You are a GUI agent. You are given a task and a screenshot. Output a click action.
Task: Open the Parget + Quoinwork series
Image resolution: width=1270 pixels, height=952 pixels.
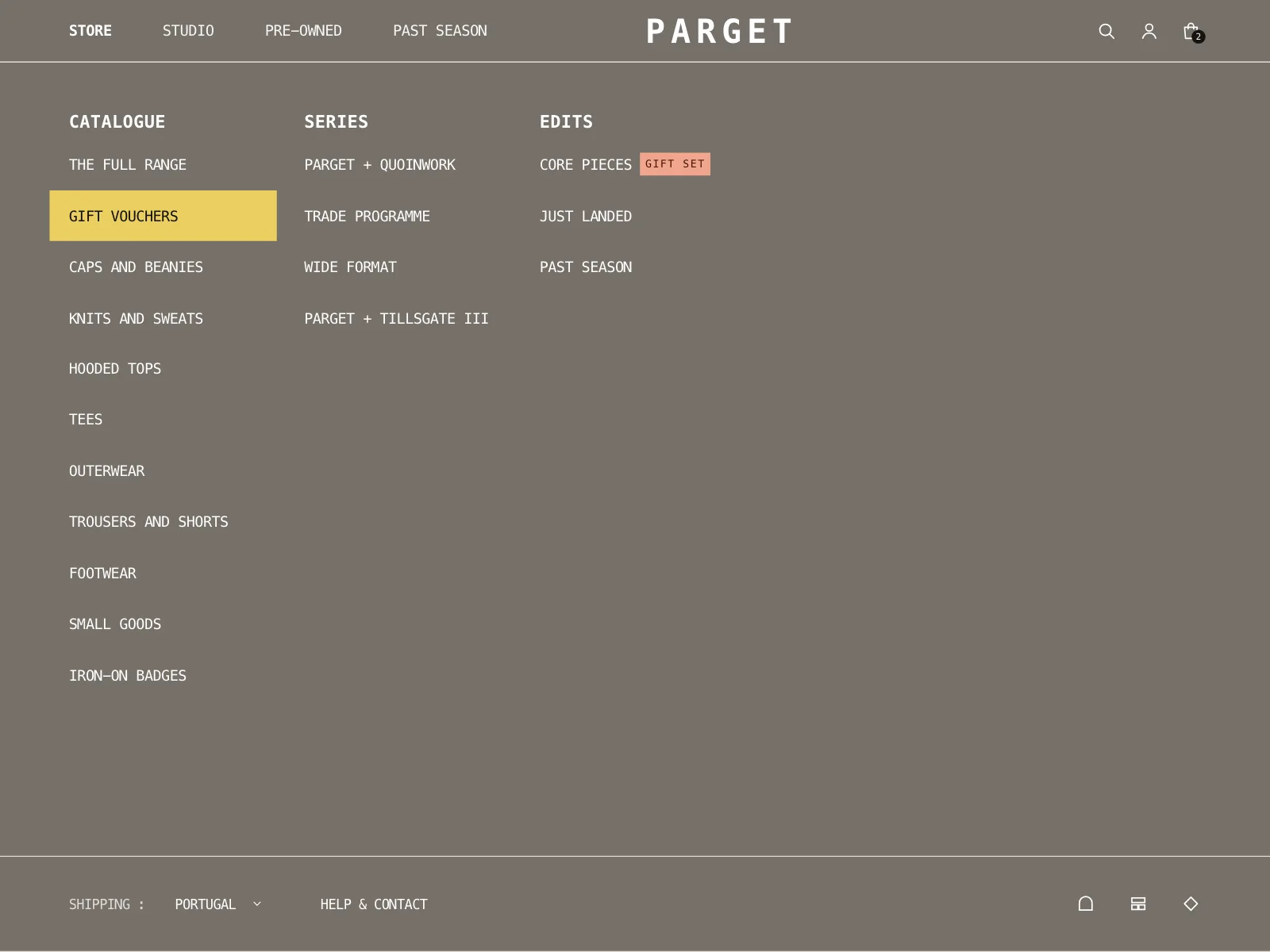pyautogui.click(x=380, y=165)
